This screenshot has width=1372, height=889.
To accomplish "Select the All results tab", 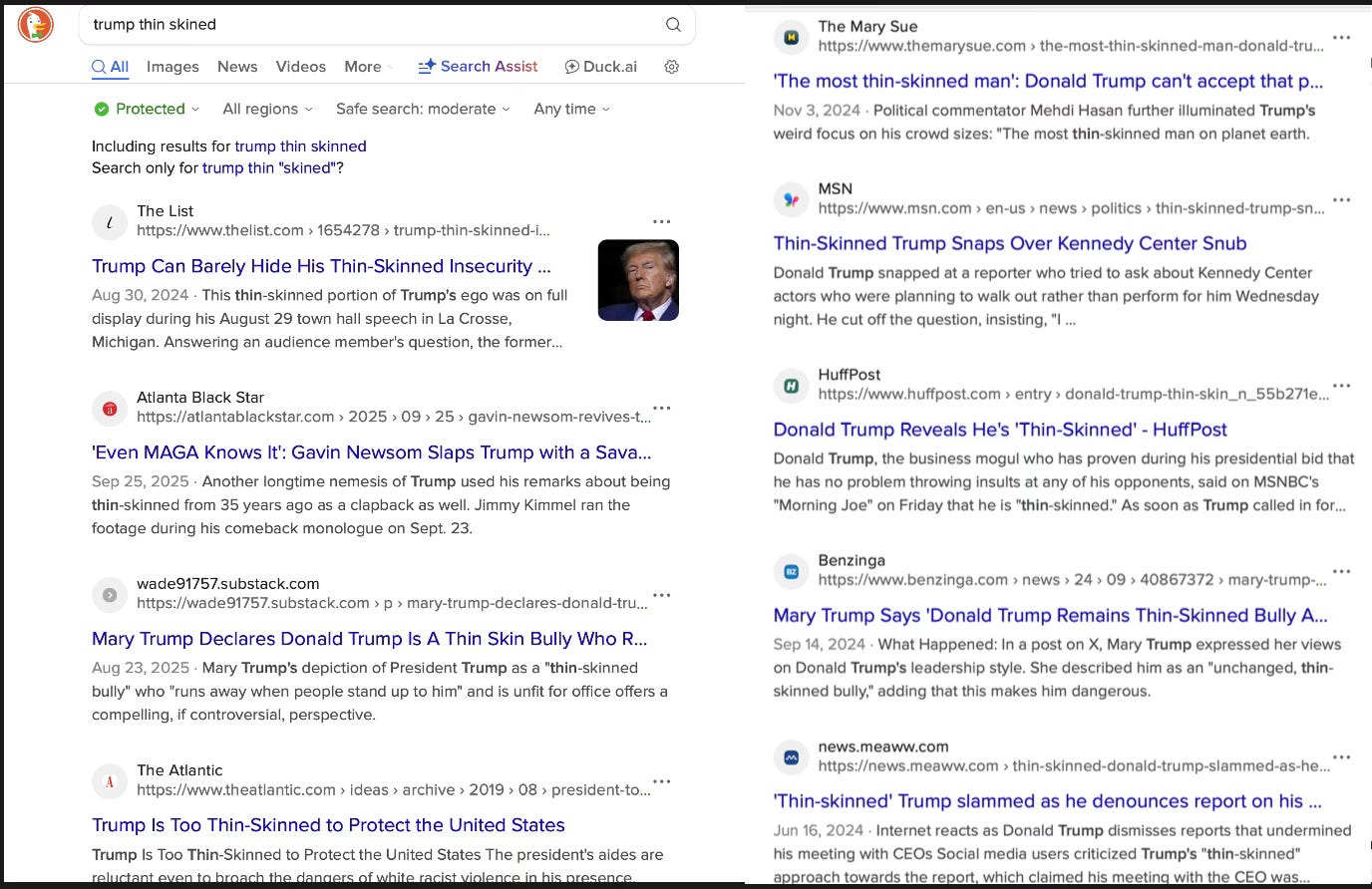I will coord(111,67).
